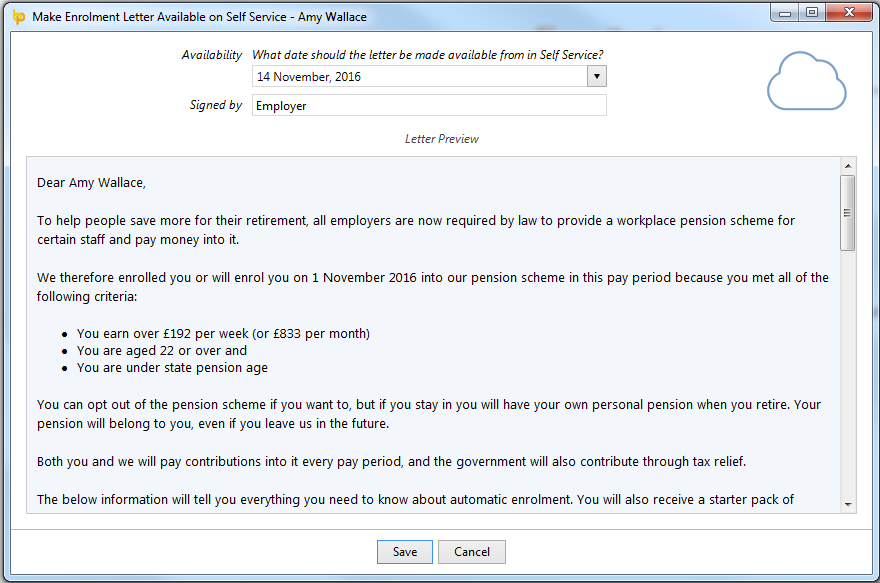
Task: Click the scrollbar thumb in the letter preview
Action: [x=848, y=212]
